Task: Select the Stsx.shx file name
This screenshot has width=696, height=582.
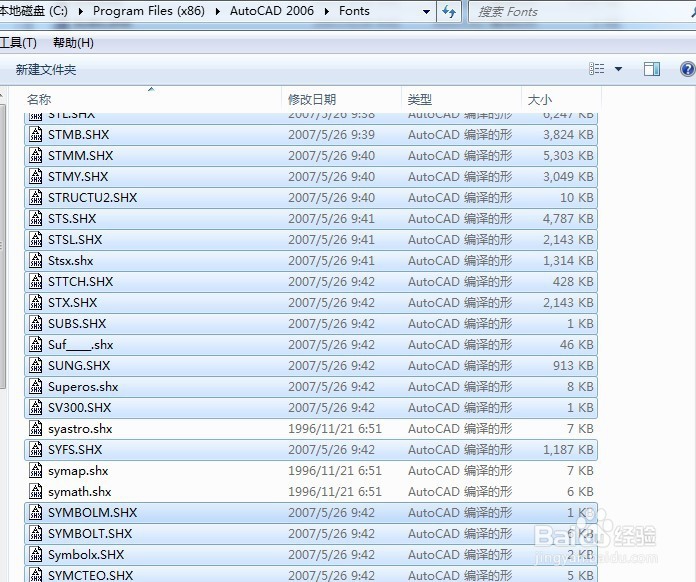Action: 71,261
